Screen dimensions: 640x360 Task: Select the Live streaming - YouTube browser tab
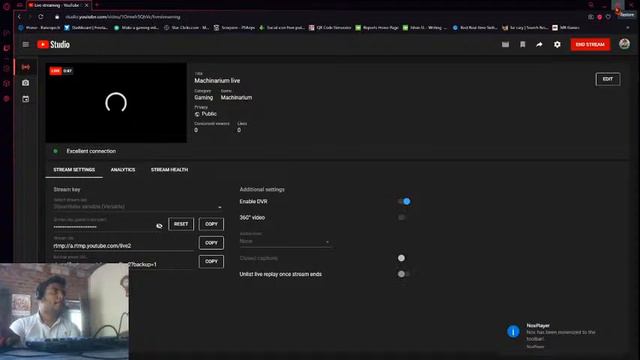(x=57, y=5)
